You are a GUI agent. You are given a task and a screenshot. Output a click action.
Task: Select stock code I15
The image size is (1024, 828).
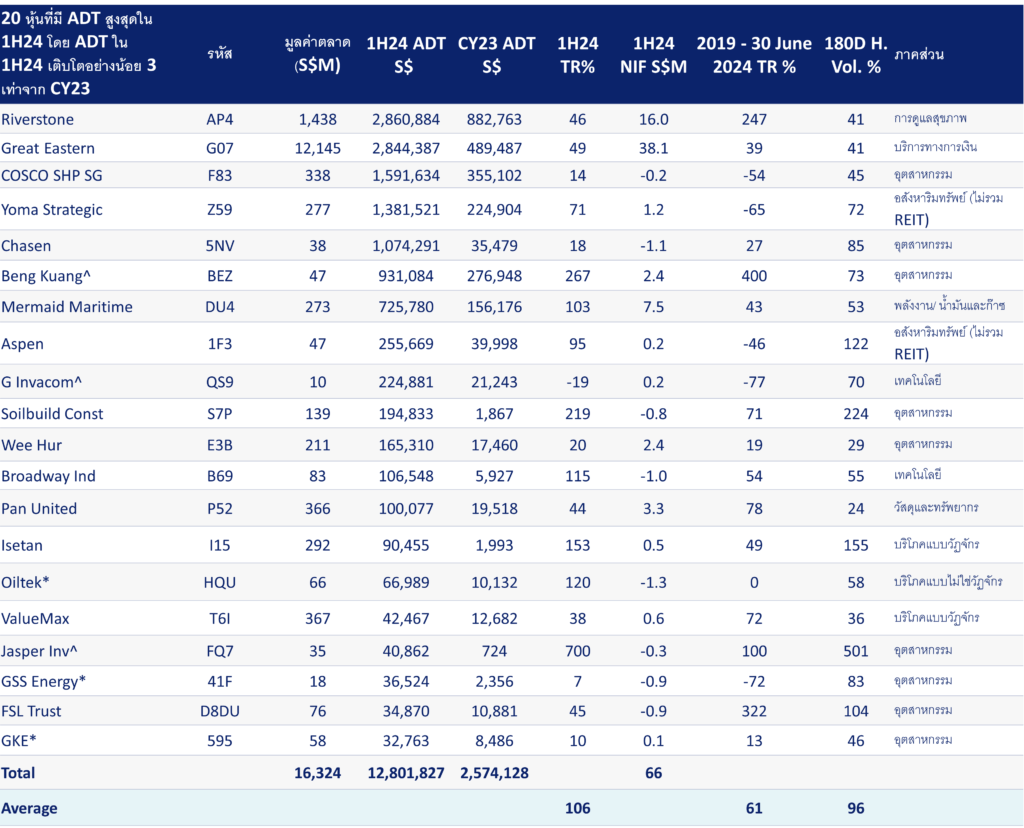[x=219, y=545]
